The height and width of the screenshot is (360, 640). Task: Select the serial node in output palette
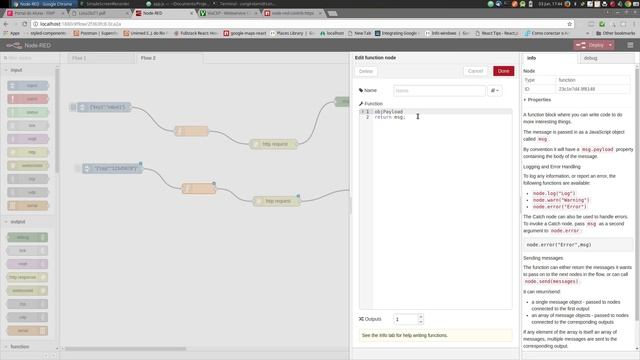pyautogui.click(x=27, y=331)
